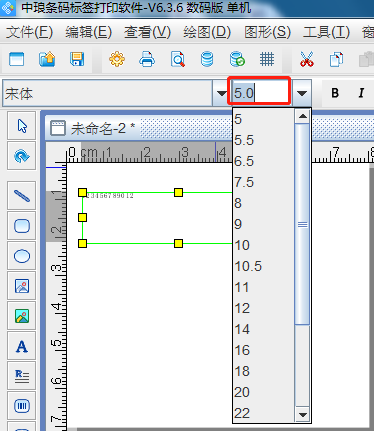Choose font size 8 from list
The image size is (374, 431).
tap(263, 203)
